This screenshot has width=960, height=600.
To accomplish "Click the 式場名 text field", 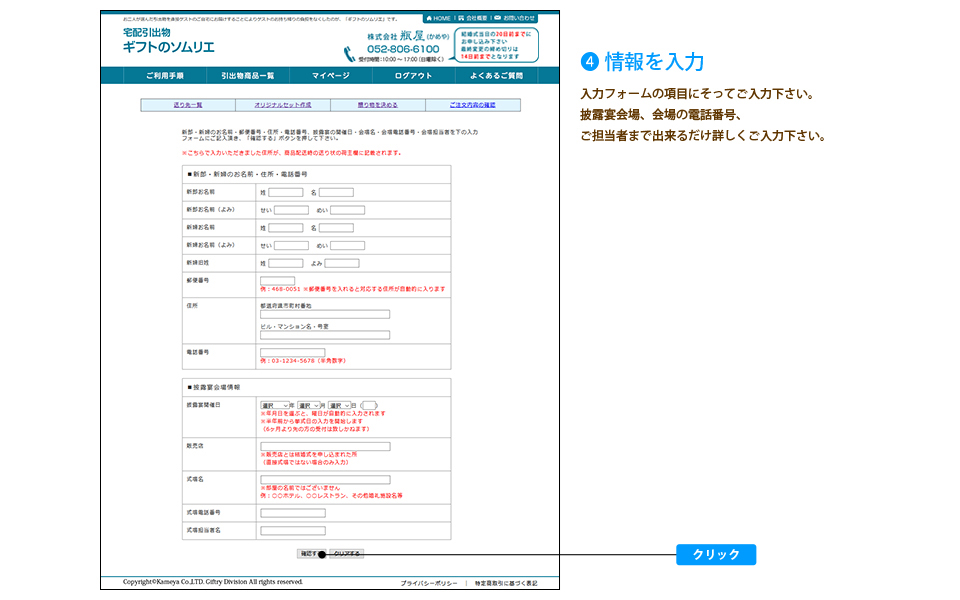I will (324, 479).
